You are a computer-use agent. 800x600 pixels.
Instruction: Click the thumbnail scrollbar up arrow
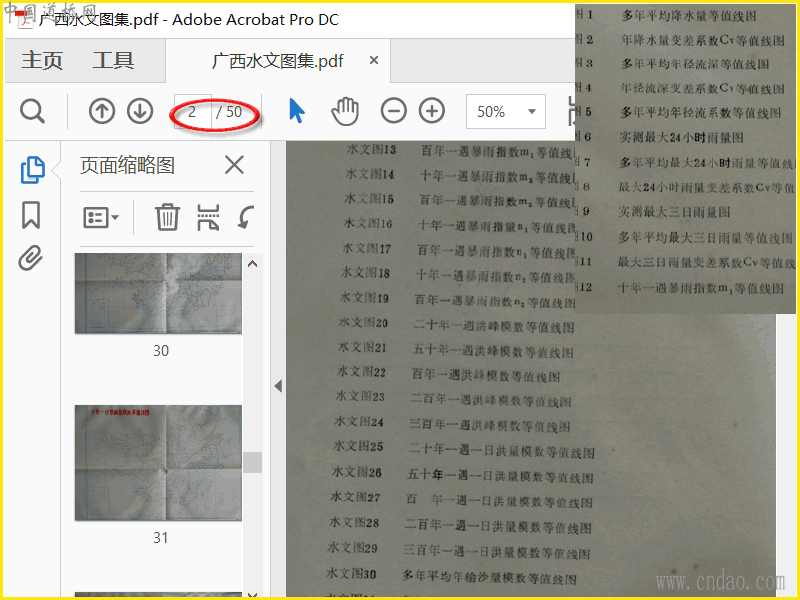pos(252,264)
